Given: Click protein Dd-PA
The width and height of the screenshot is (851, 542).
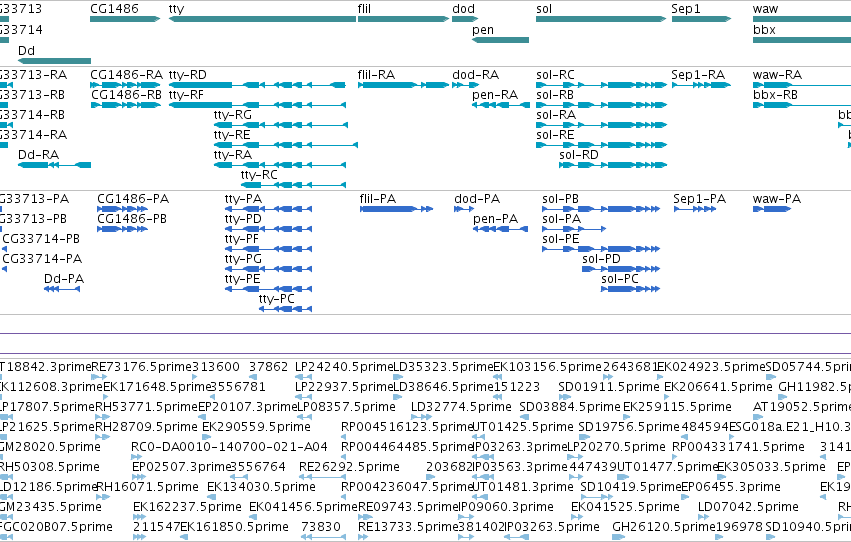Looking at the screenshot, I should tap(62, 289).
